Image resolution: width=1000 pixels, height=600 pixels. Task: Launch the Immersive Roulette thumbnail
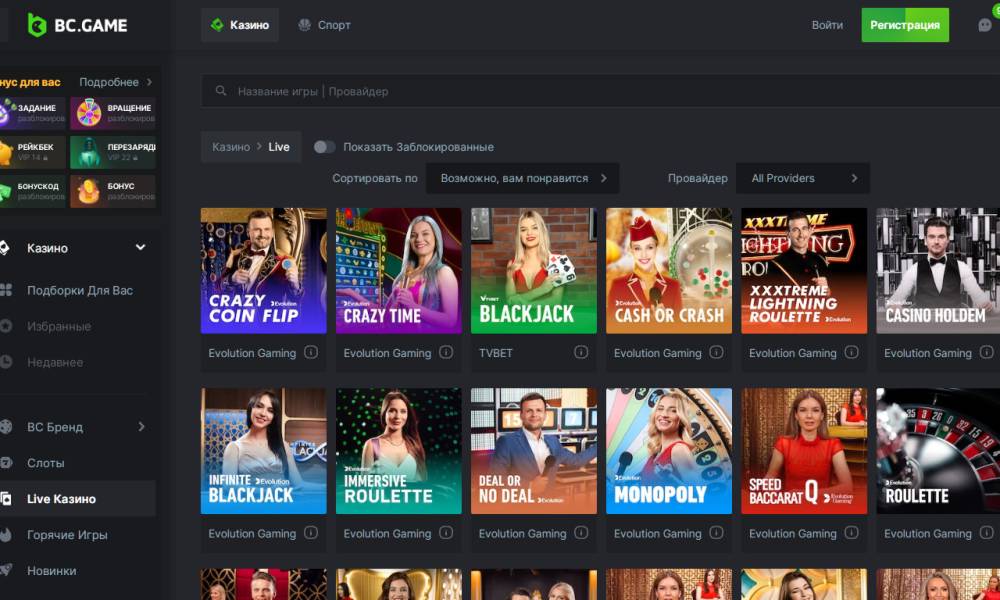[399, 451]
